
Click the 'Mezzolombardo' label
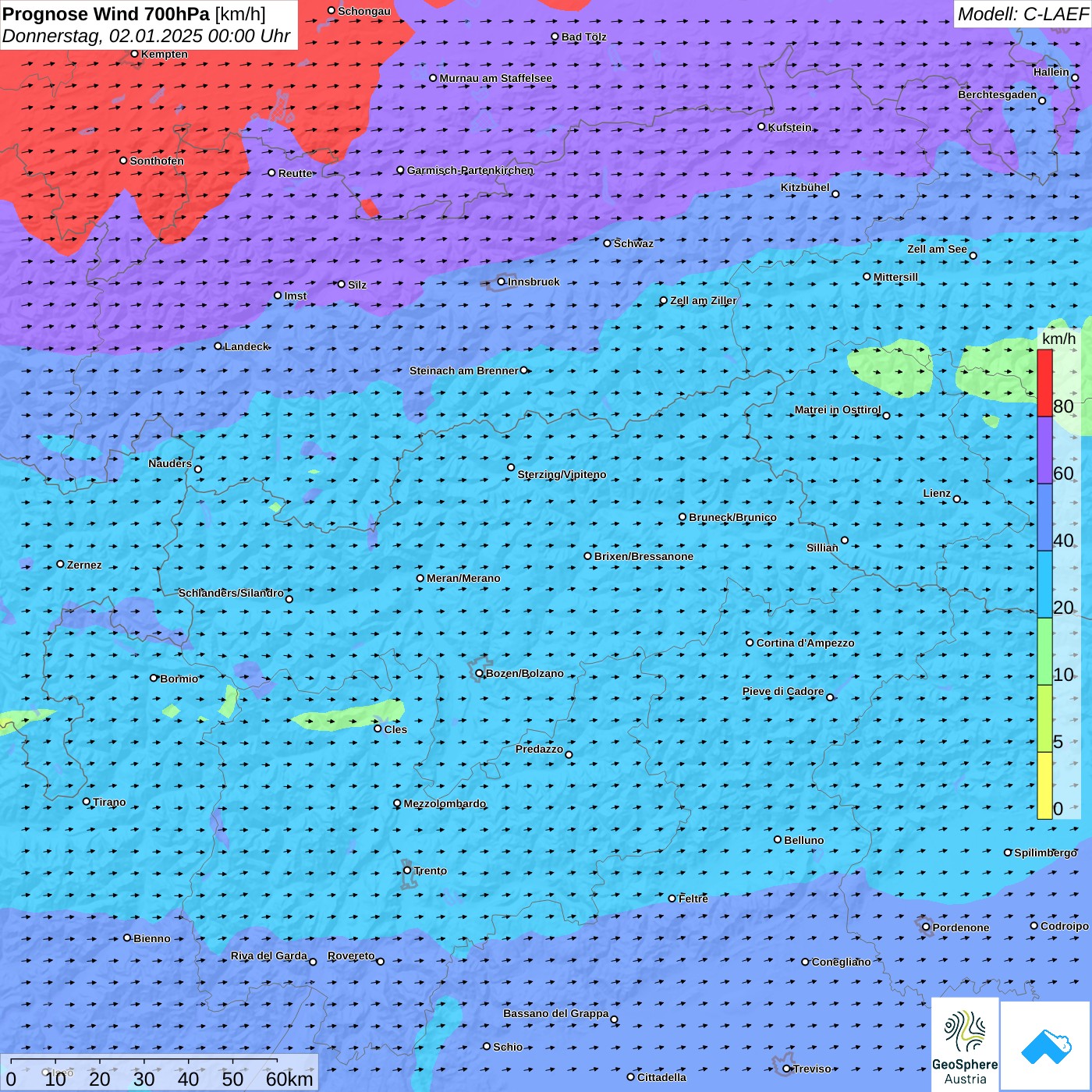445,803
